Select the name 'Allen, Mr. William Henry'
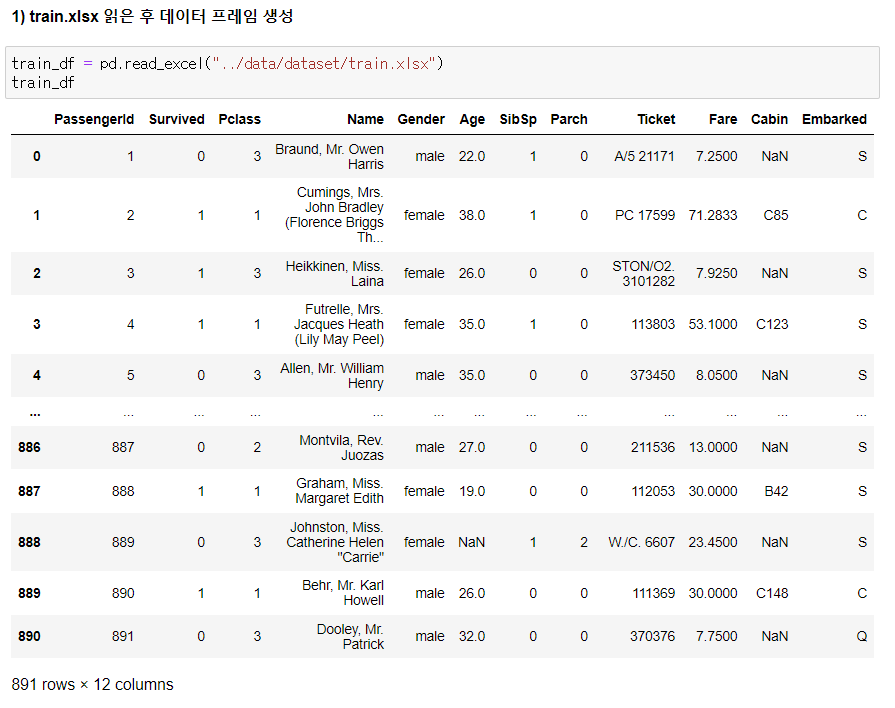The height and width of the screenshot is (708, 895). coord(332,376)
